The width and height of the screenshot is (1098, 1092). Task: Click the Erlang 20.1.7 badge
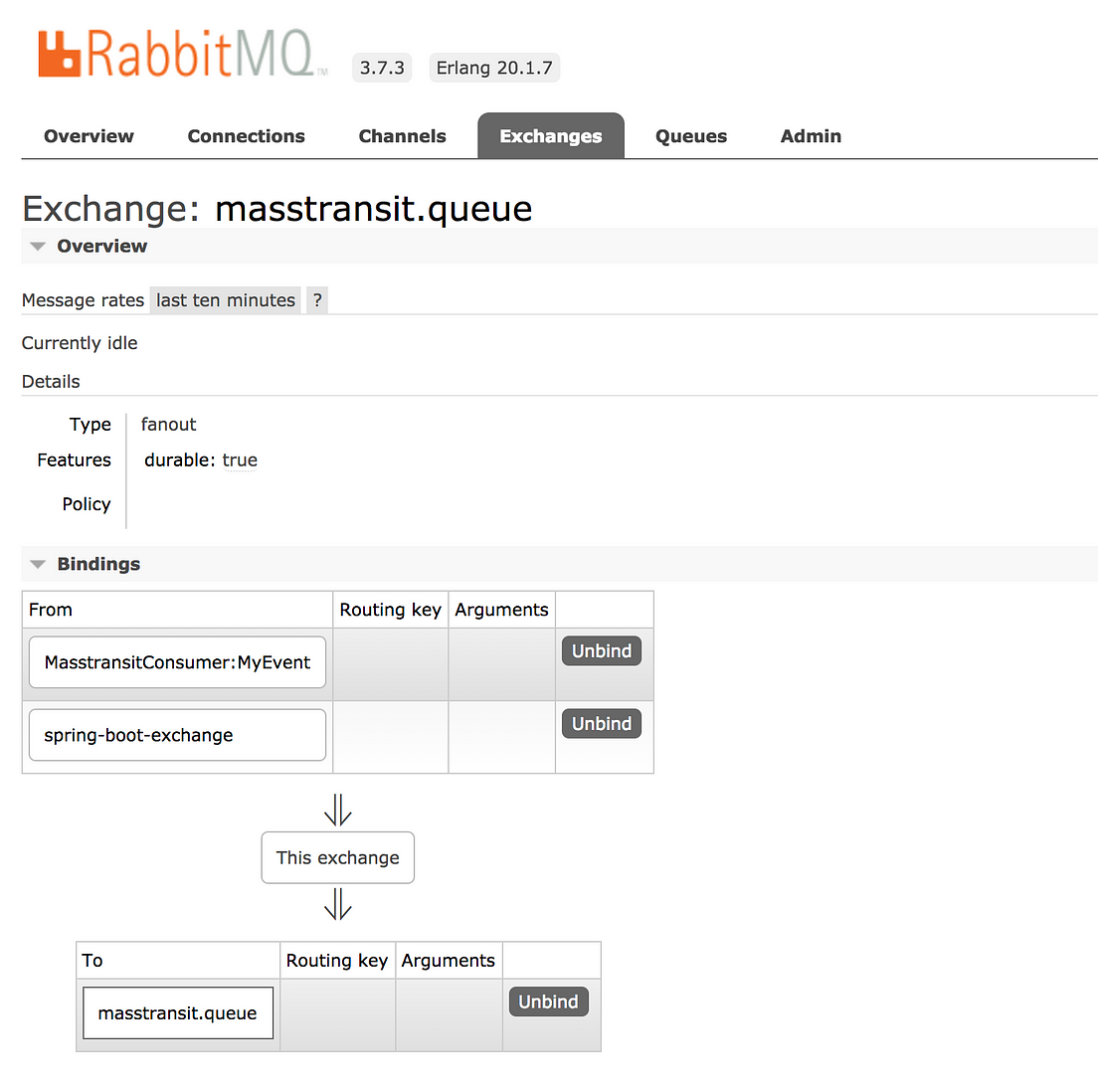pos(494,68)
